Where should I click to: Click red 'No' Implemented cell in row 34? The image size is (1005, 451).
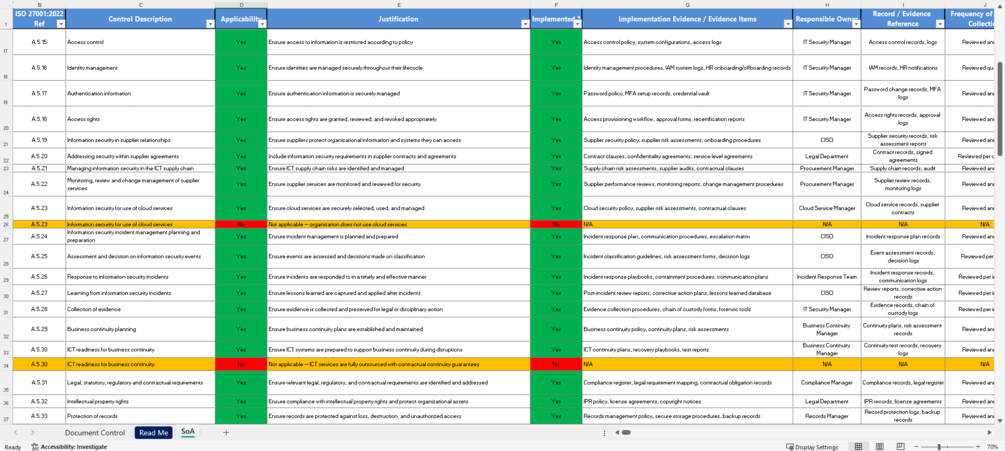point(556,364)
